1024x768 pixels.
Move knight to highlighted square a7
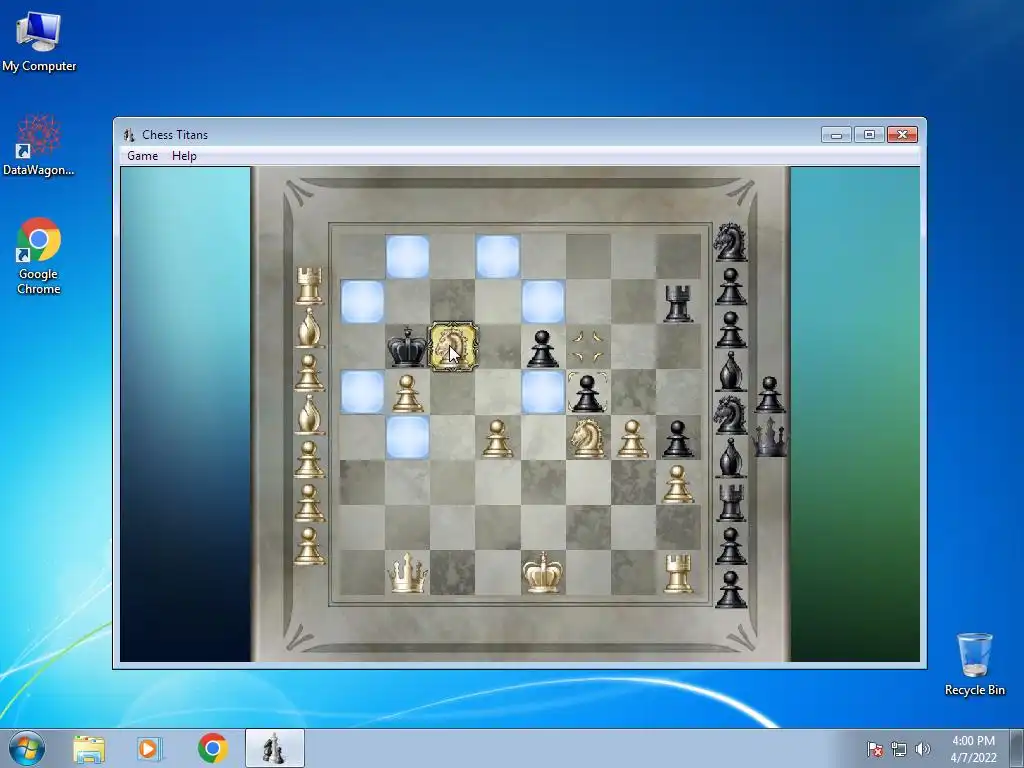[362, 302]
